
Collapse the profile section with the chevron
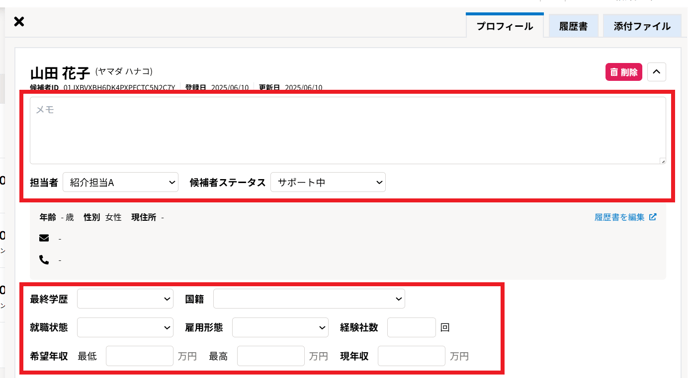tap(656, 72)
